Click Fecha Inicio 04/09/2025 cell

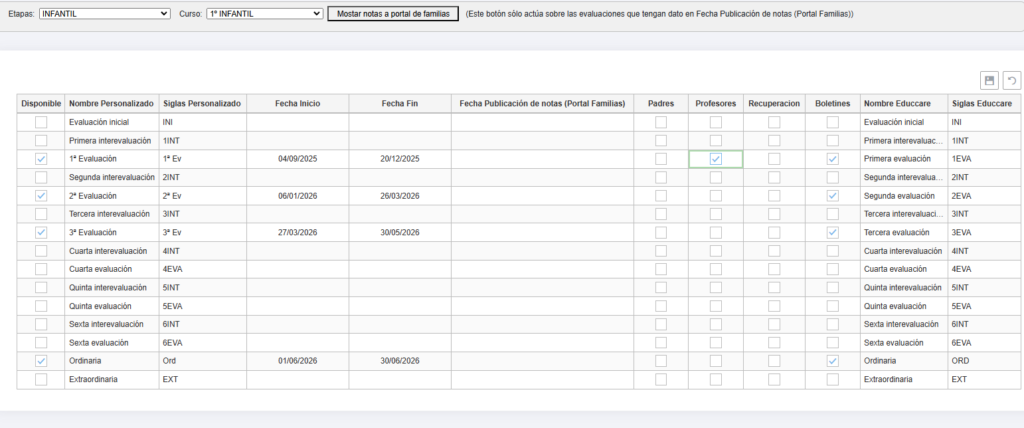297,159
